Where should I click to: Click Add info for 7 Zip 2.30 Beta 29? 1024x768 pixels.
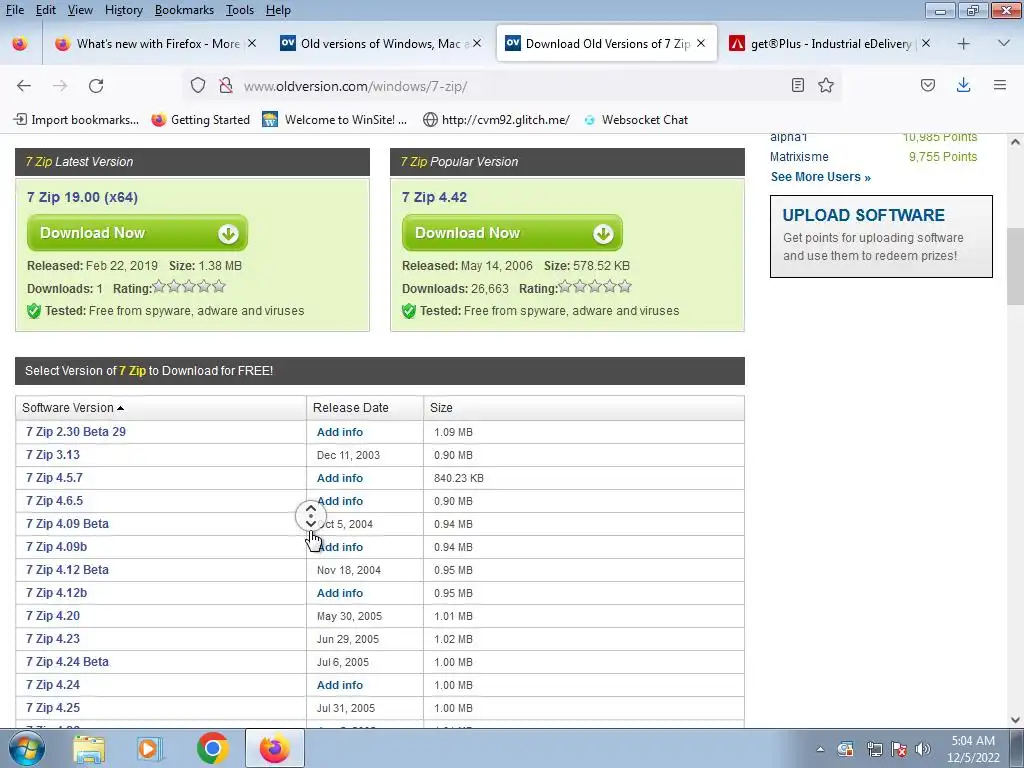click(x=340, y=432)
